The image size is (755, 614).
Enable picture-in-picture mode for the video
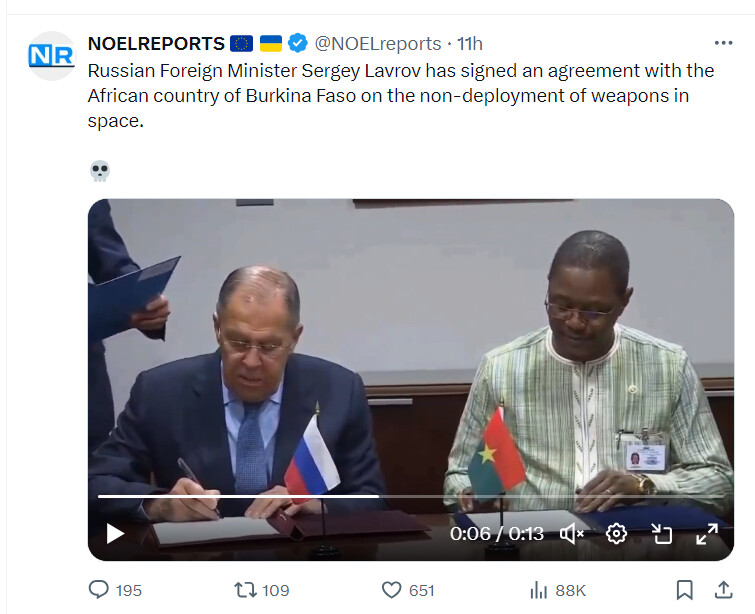click(x=662, y=533)
